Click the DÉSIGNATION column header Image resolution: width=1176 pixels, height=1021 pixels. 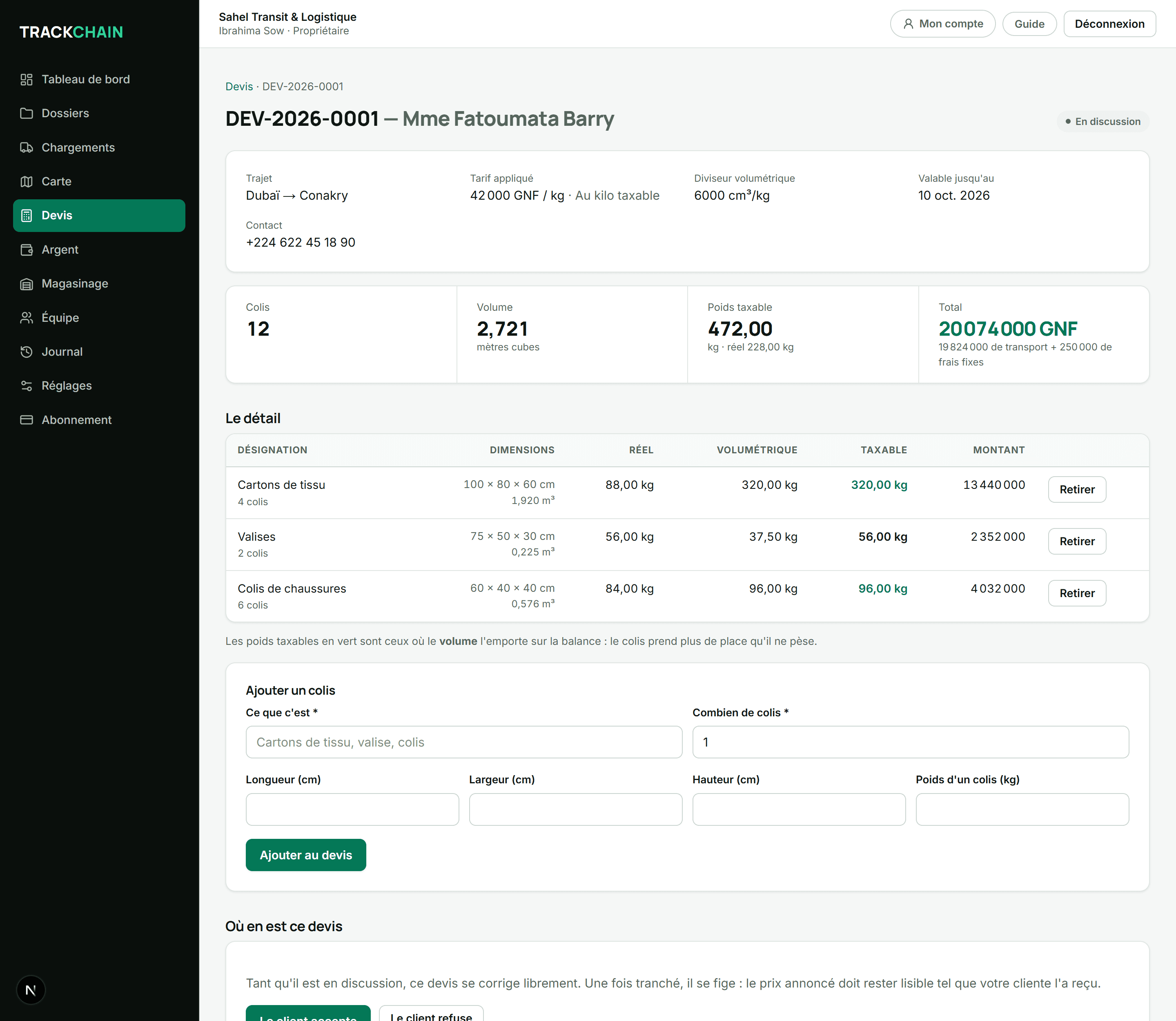click(x=272, y=450)
